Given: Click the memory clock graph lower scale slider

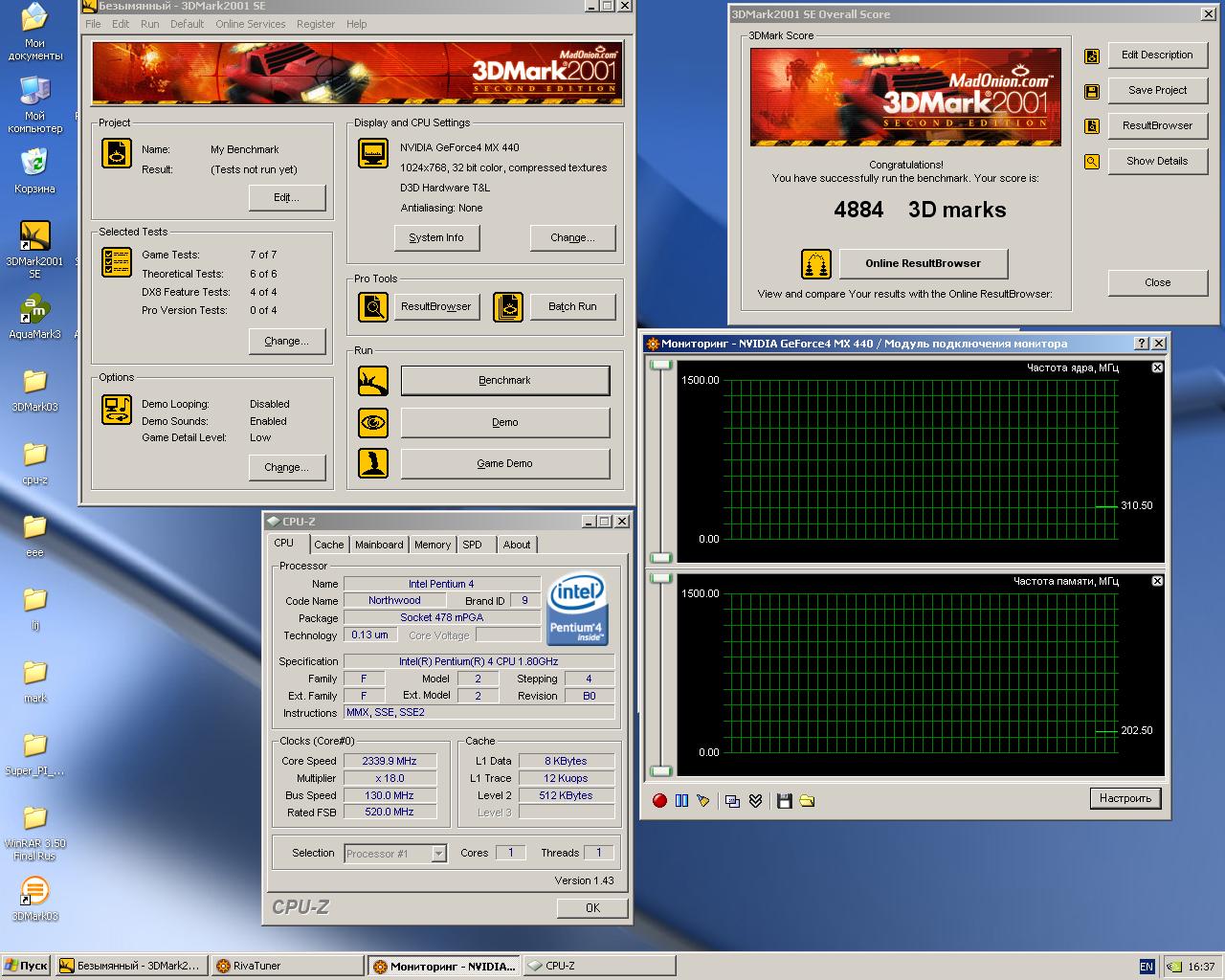Looking at the screenshot, I should click(661, 770).
